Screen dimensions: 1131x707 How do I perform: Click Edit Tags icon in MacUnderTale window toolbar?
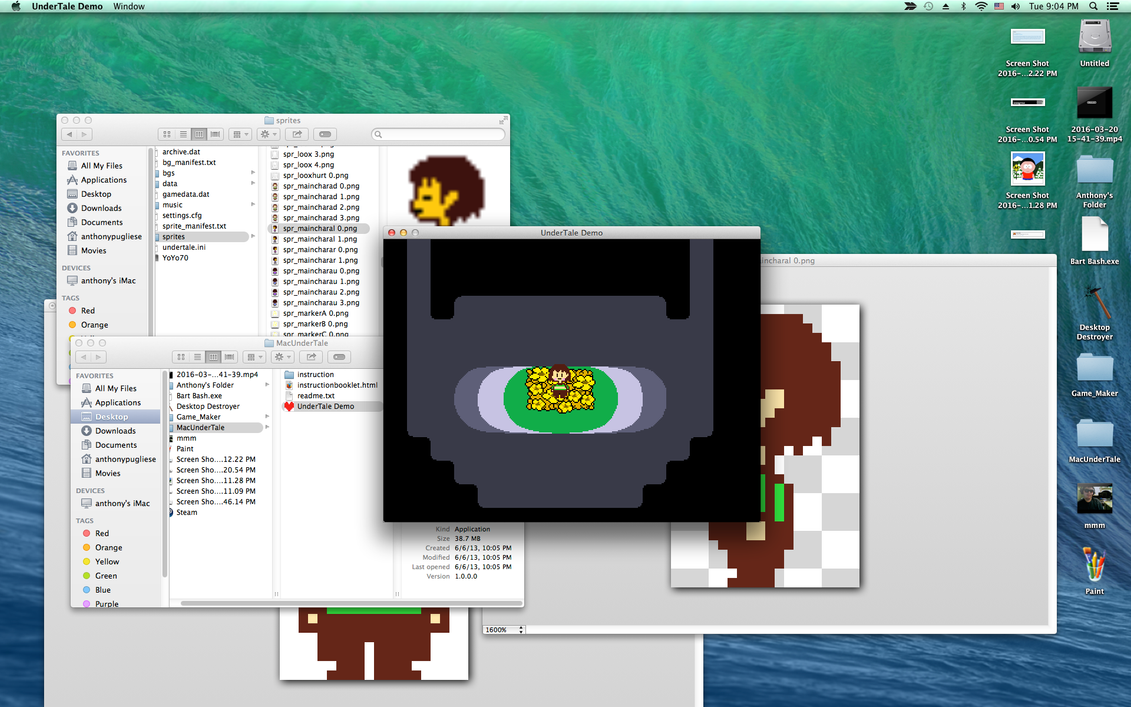pos(340,357)
